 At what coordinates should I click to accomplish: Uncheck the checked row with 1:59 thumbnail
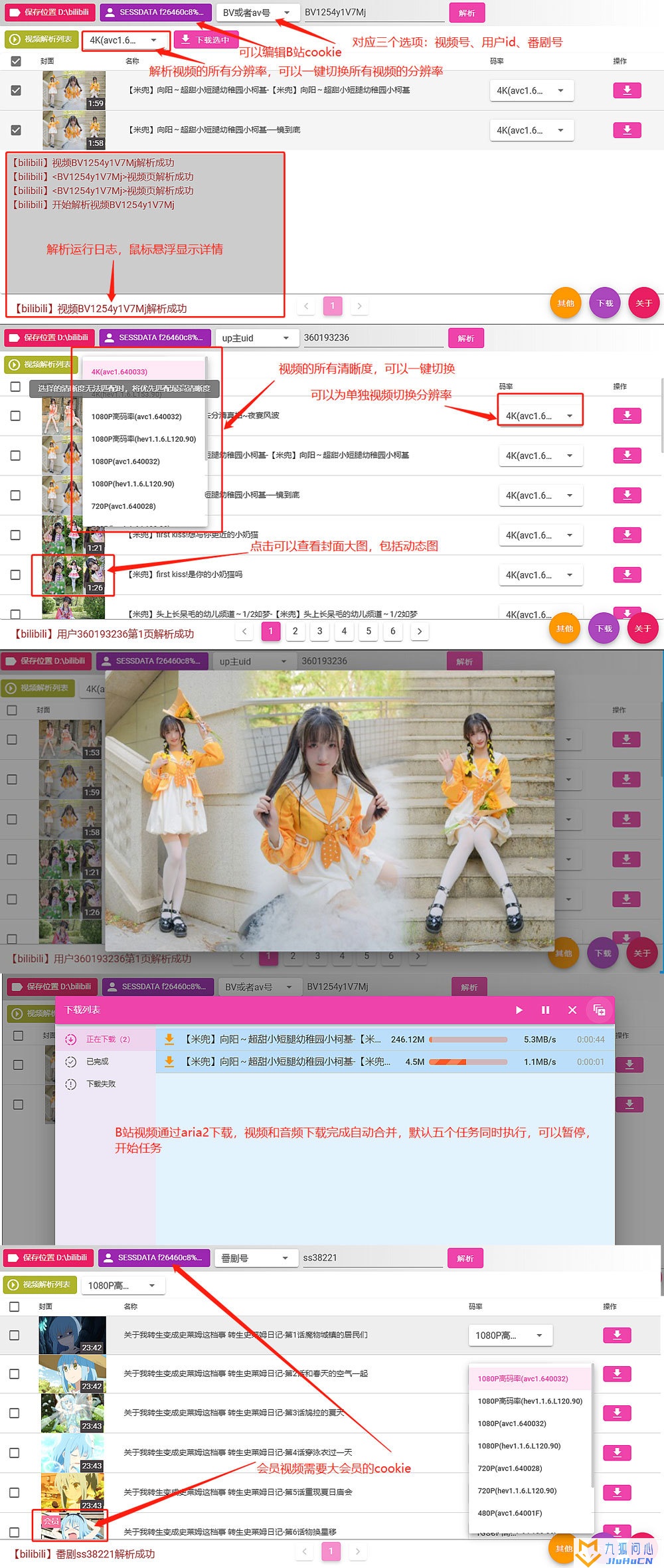tap(16, 90)
